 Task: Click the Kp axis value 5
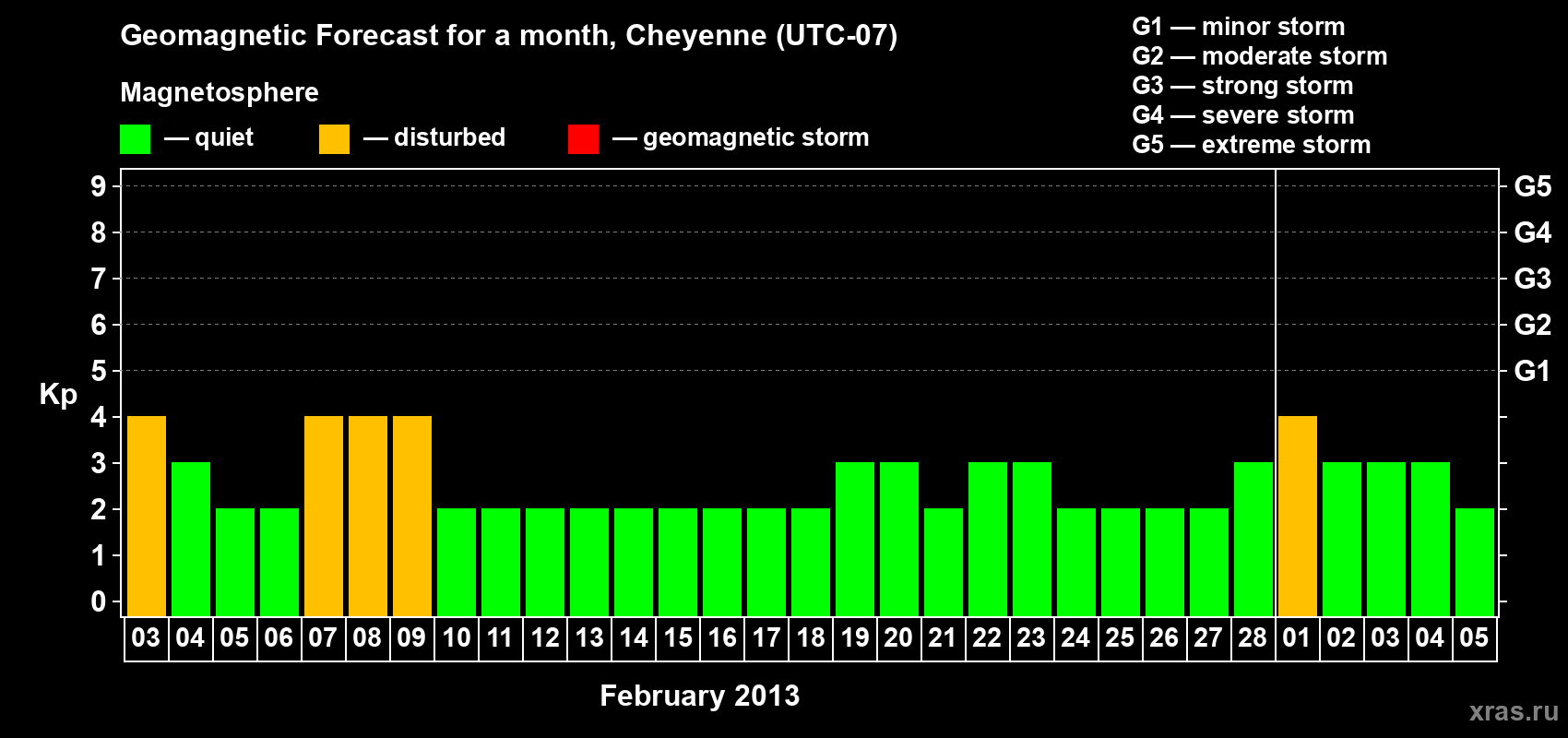(x=99, y=371)
